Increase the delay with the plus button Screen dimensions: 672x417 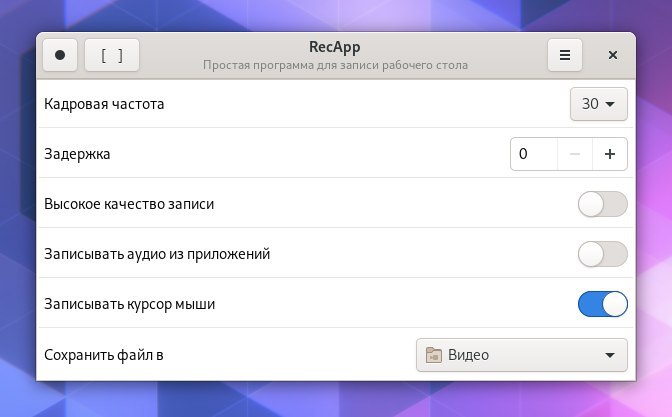click(610, 154)
